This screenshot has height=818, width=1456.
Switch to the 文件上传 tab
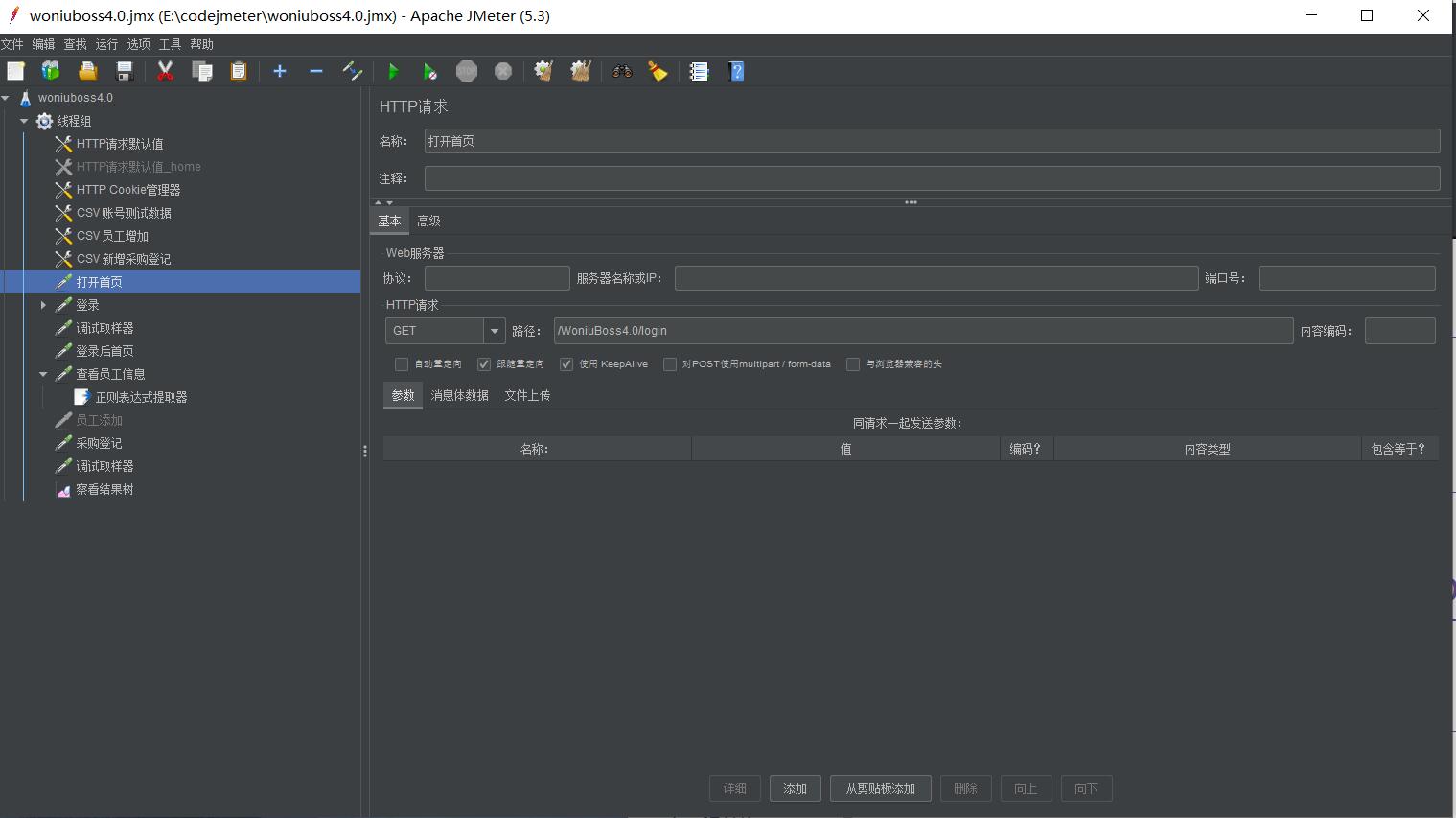point(527,395)
